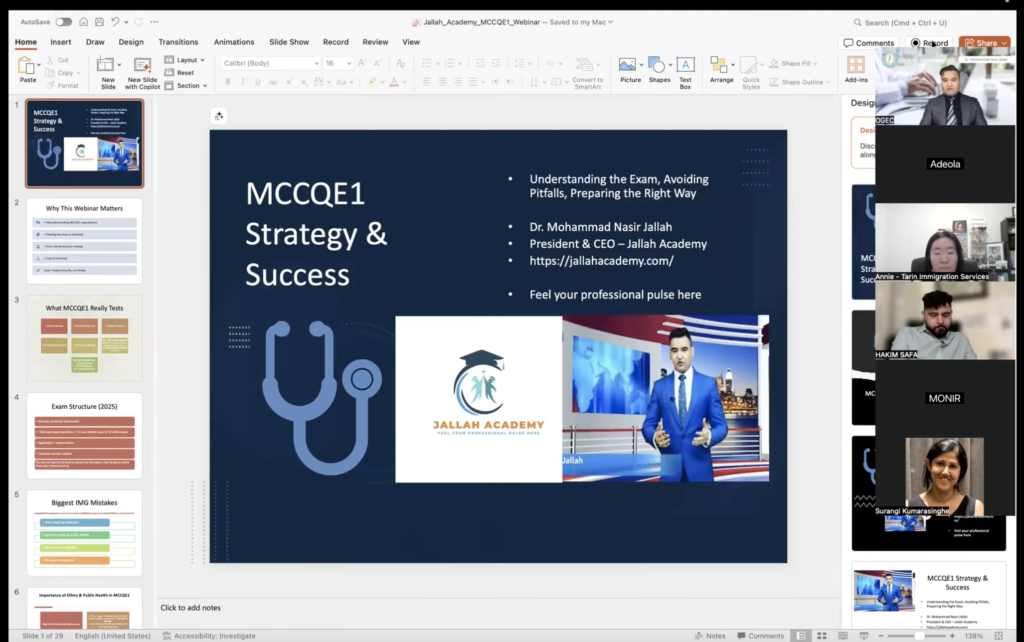This screenshot has height=642, width=1024.
Task: Click the Share button
Action: tap(984, 43)
